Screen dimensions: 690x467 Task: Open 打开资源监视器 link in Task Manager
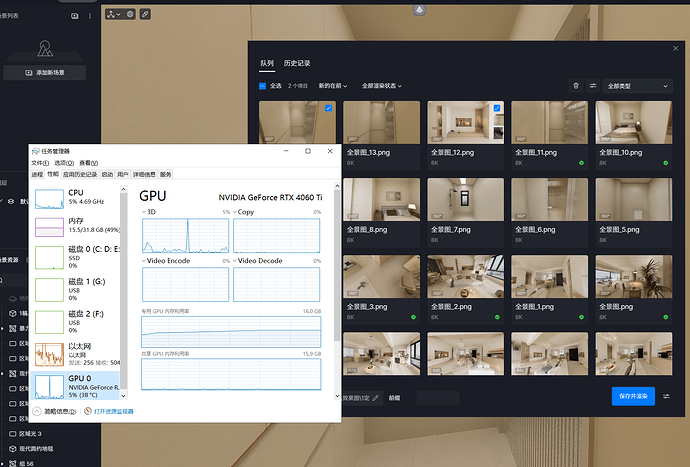coord(113,410)
